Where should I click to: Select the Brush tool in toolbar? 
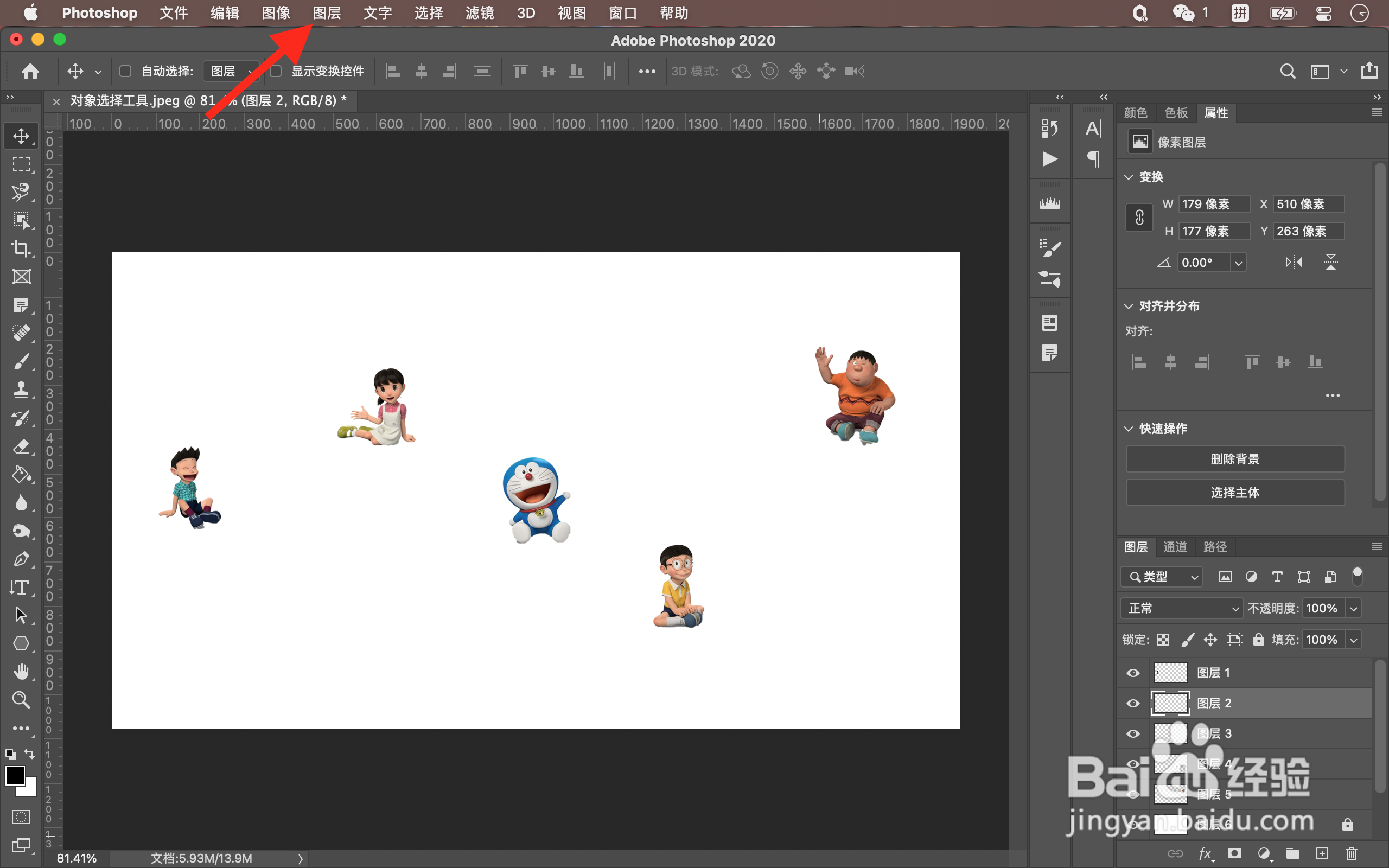pos(21,362)
